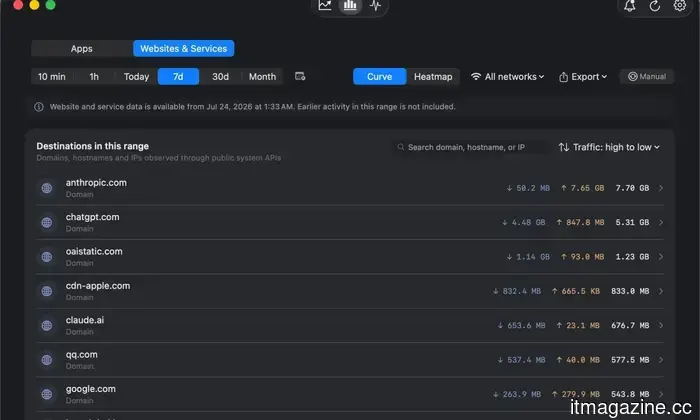Click the refresh icon
Viewport: 700px width, 420px height.
654,6
